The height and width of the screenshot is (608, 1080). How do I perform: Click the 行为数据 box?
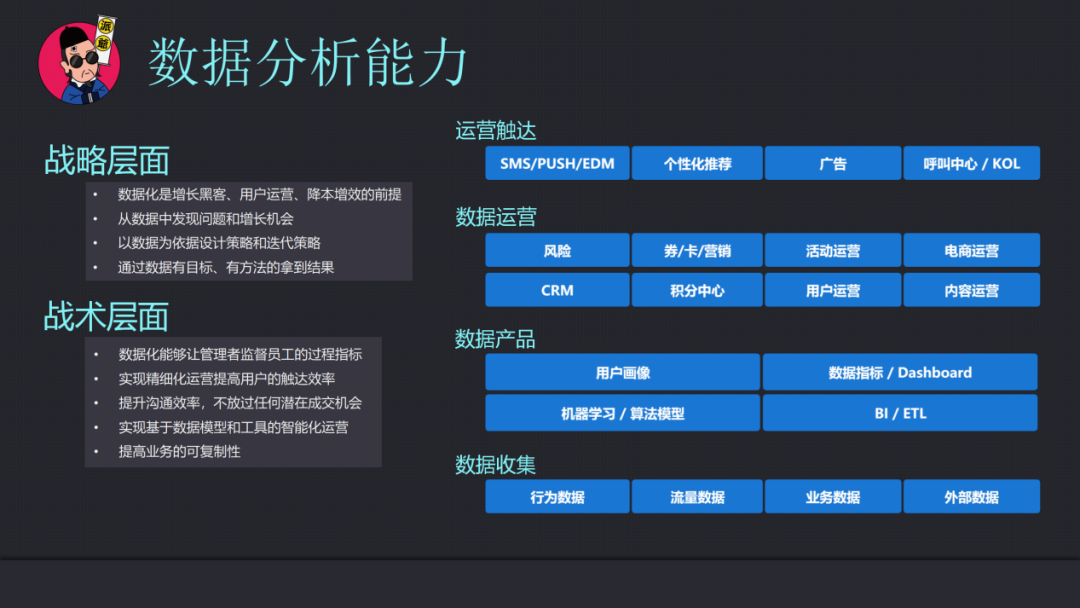[557, 496]
